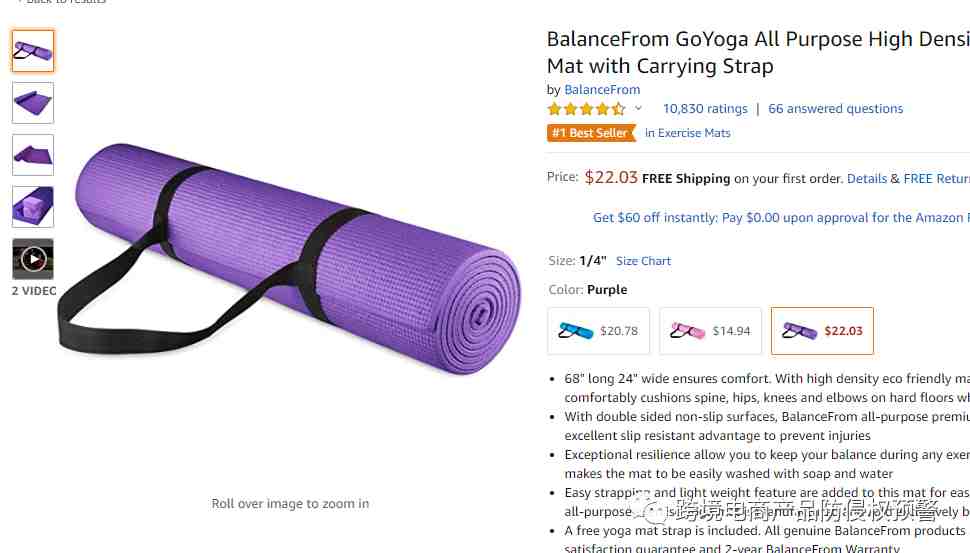Expand the star rating dropdown arrow

pyautogui.click(x=638, y=108)
